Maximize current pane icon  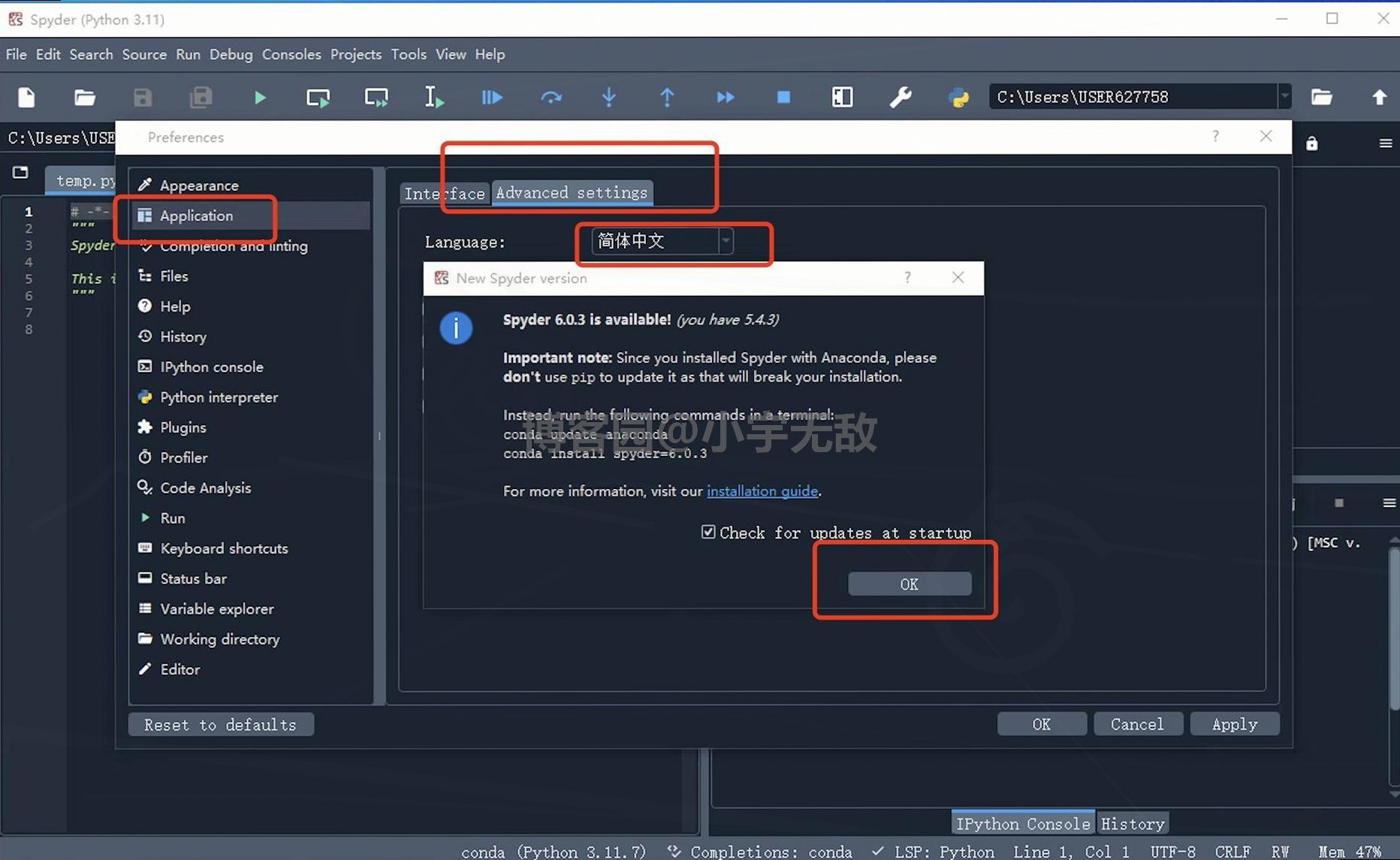coord(842,97)
